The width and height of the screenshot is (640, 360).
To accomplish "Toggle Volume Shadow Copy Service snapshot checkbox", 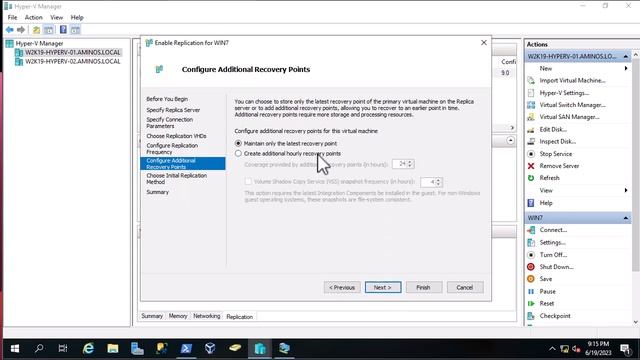I will coord(248,182).
